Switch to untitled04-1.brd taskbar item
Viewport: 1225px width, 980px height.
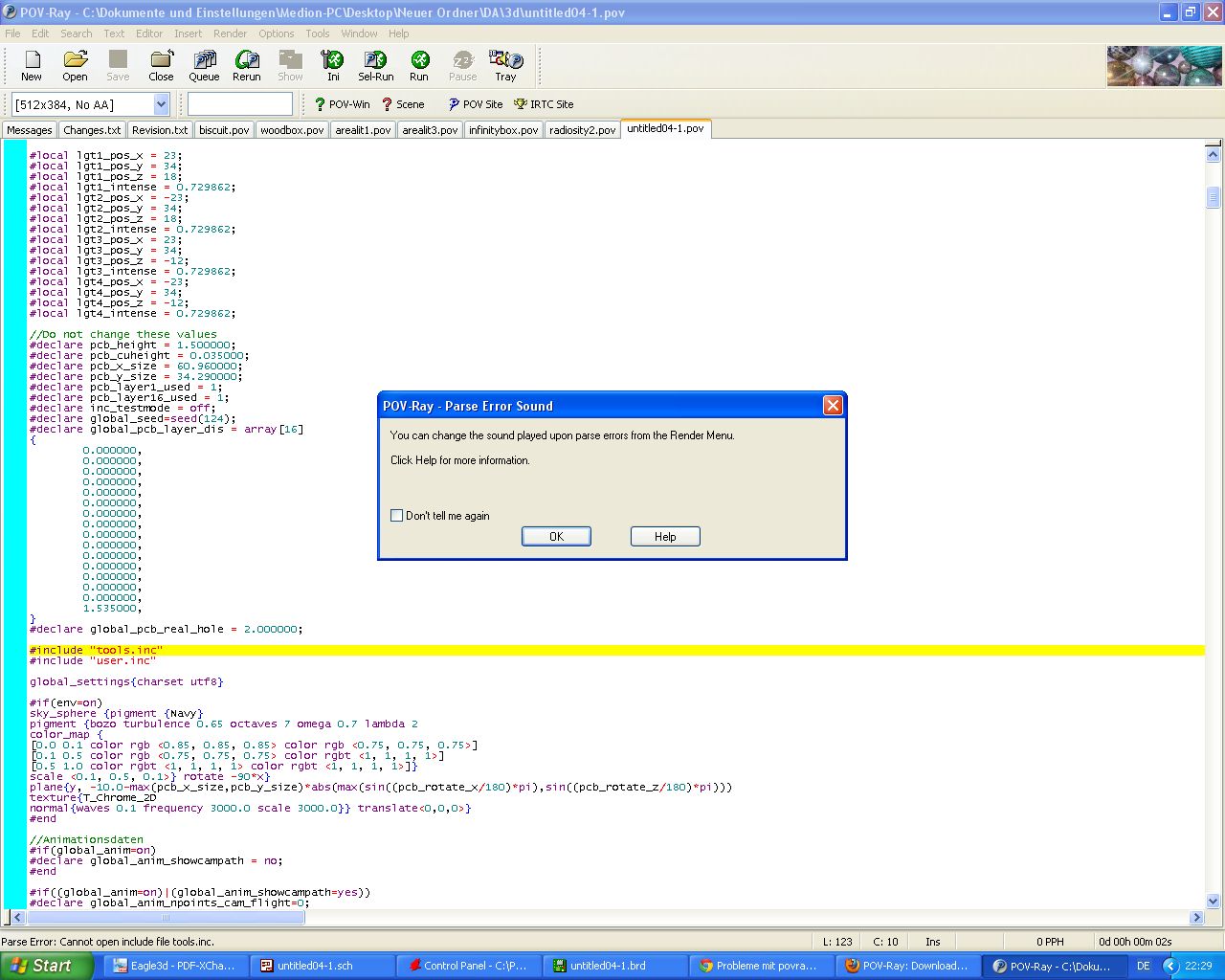click(x=614, y=966)
